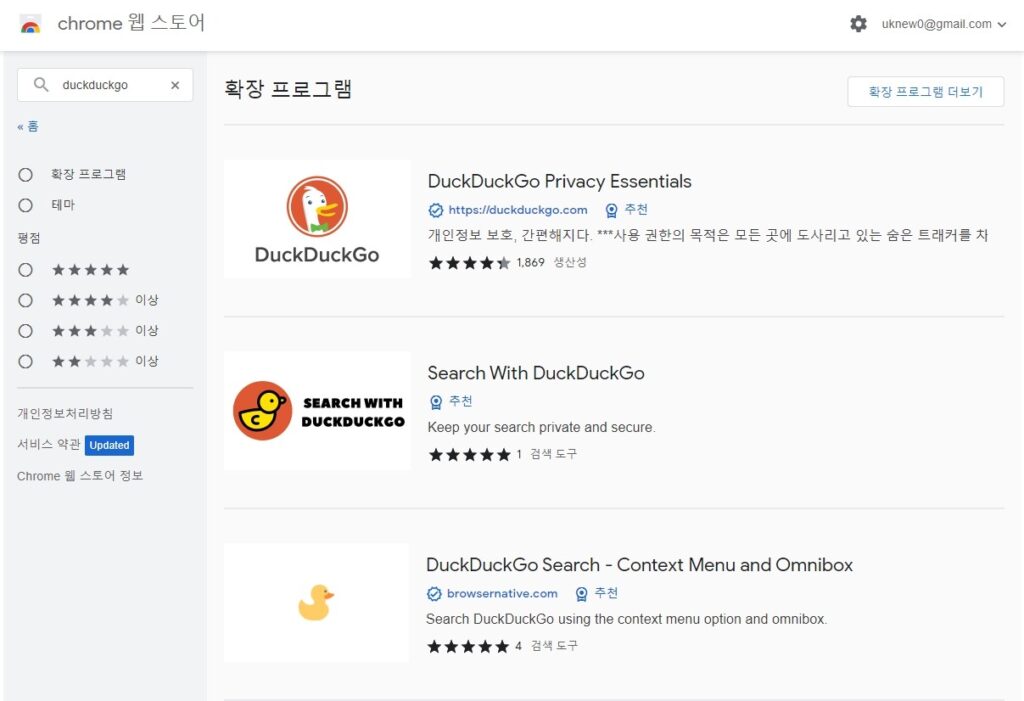This screenshot has width=1024, height=701.
Task: Click the search magnifier icon
Action: pos(41,85)
